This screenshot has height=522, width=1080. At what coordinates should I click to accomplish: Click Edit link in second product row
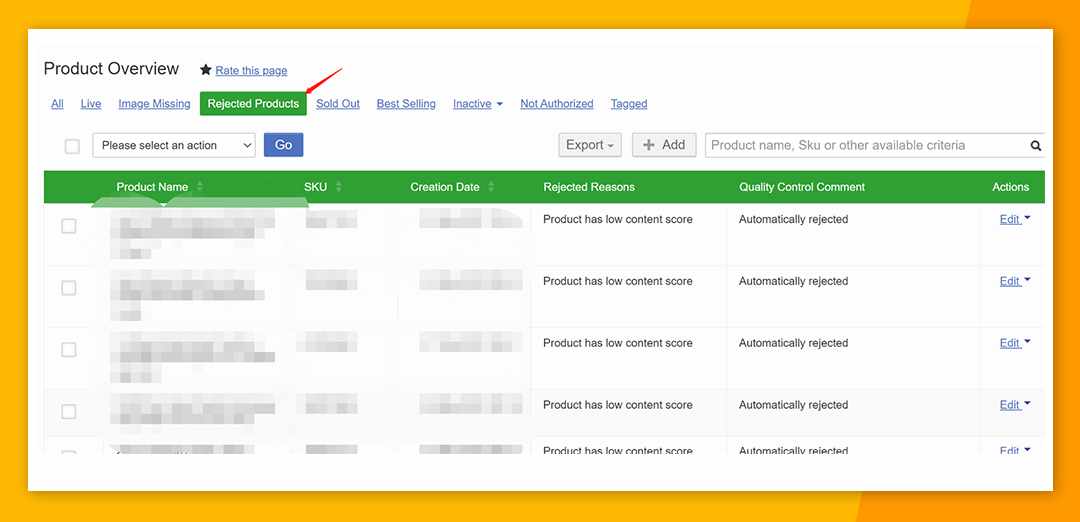[1009, 282]
